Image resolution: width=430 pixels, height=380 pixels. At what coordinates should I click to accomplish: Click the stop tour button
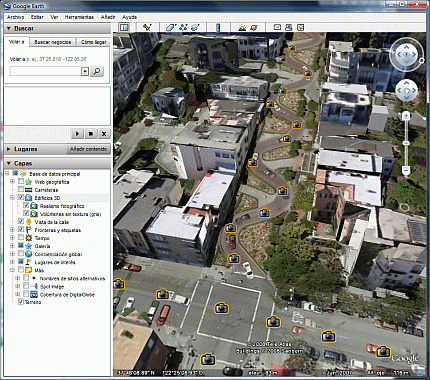coord(90,134)
